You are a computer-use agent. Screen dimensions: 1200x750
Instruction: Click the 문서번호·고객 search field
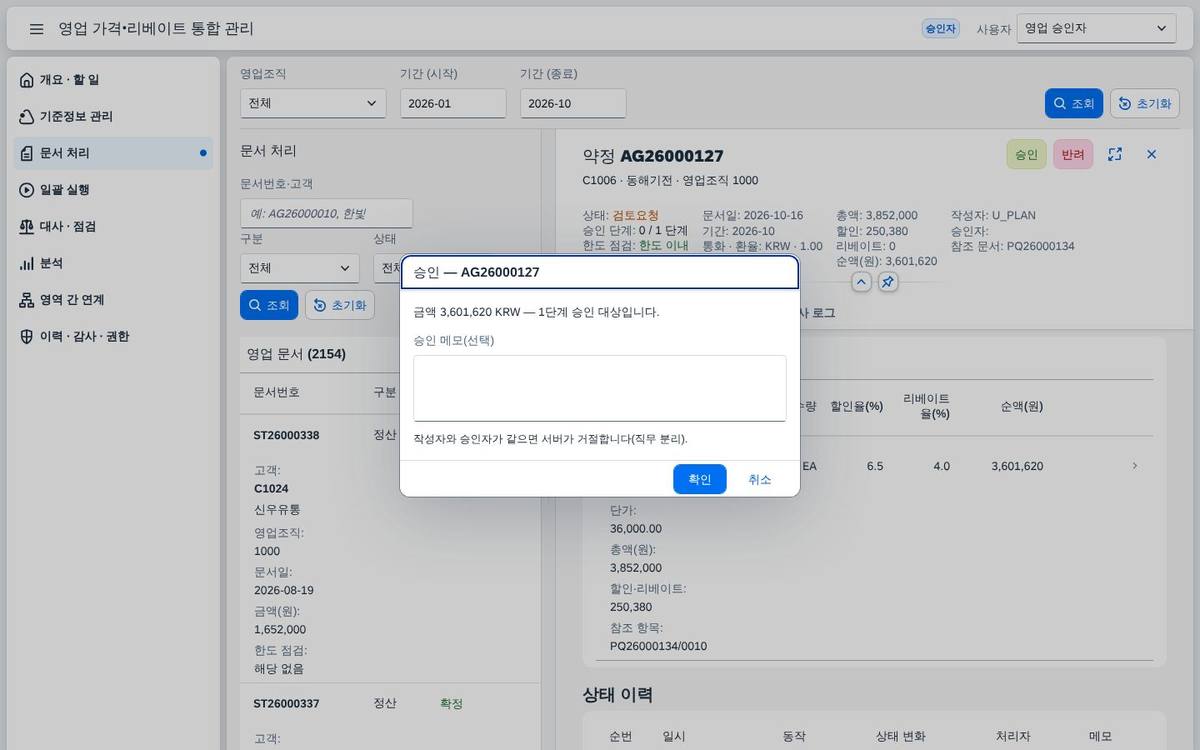click(x=326, y=213)
